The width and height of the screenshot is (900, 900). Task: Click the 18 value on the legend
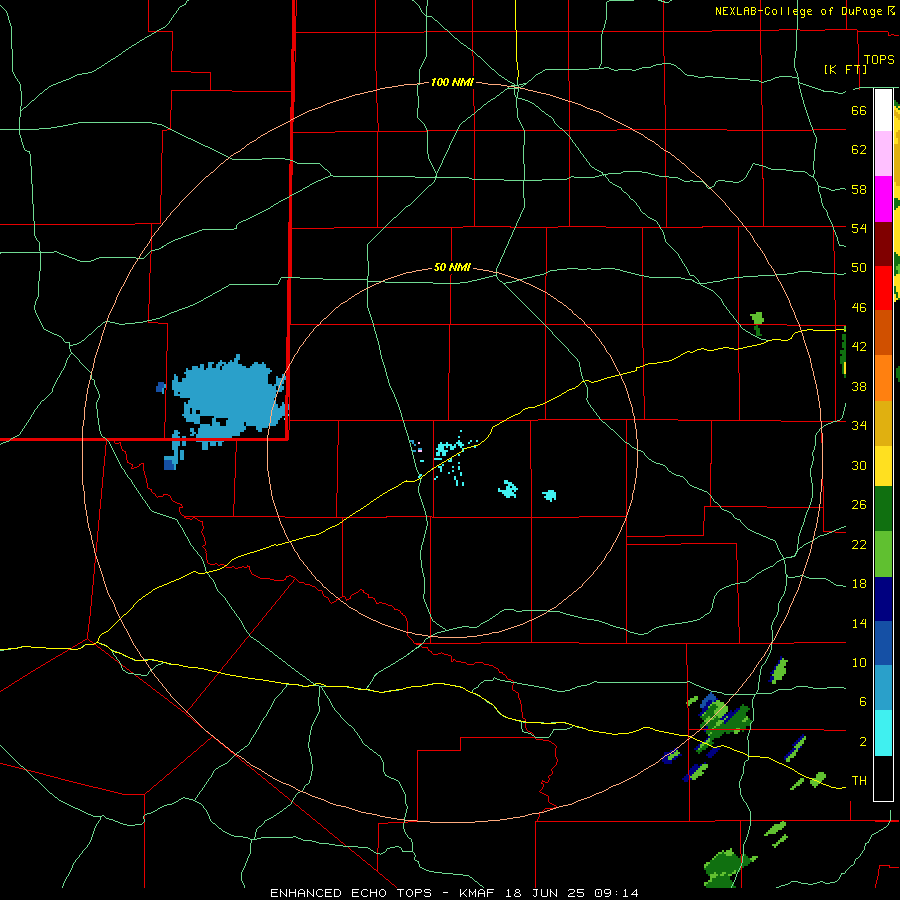pyautogui.click(x=859, y=584)
